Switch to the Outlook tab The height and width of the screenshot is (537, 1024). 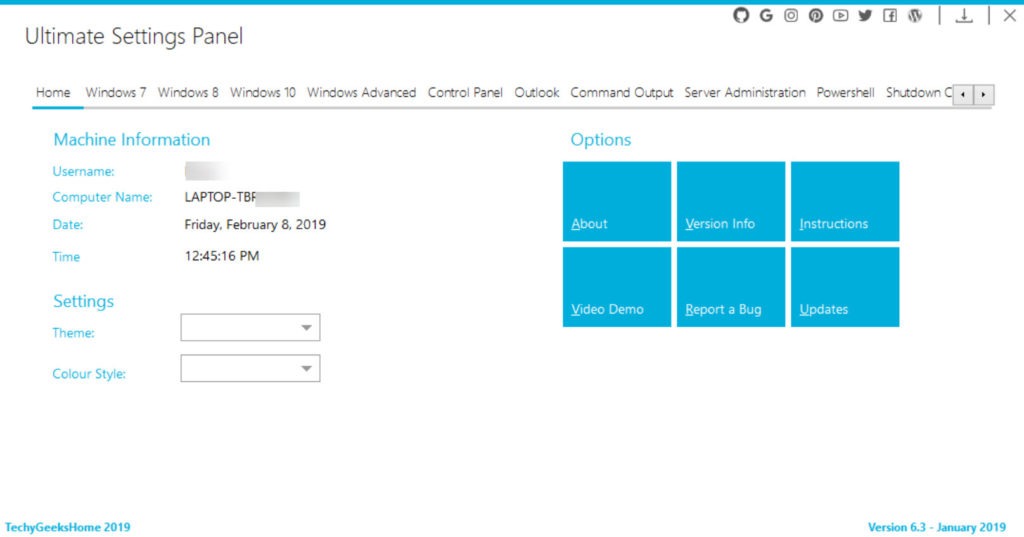click(536, 93)
